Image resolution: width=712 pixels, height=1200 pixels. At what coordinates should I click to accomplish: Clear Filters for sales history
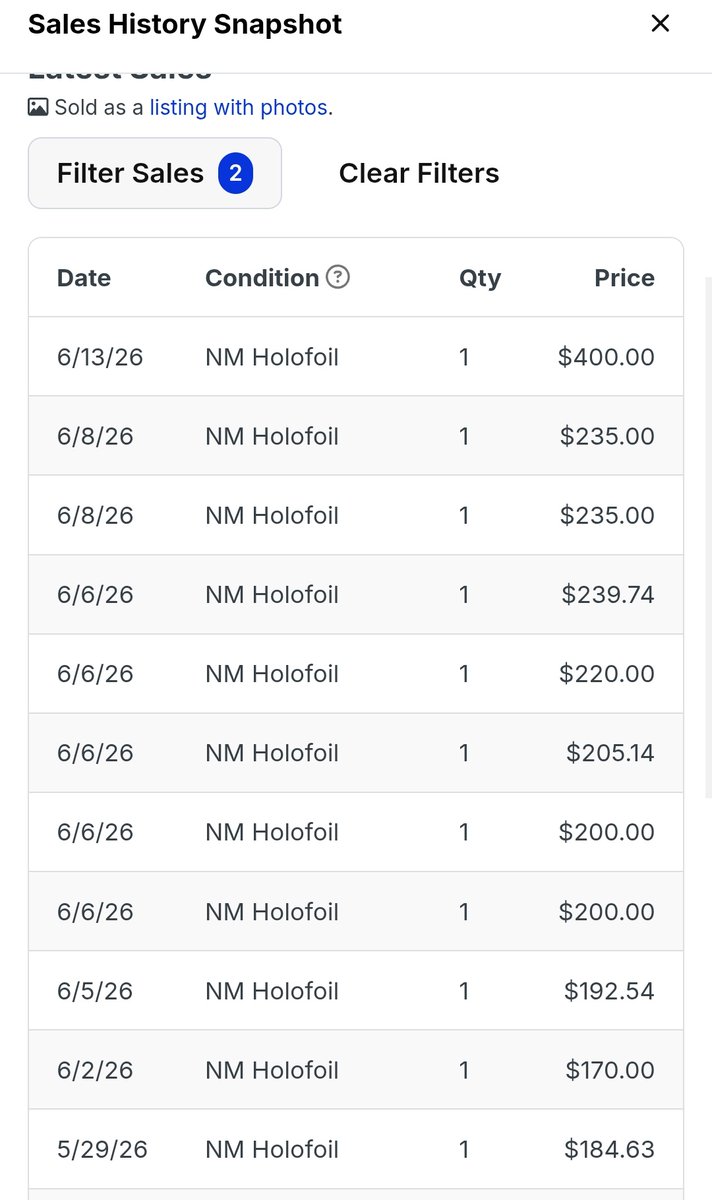[419, 173]
